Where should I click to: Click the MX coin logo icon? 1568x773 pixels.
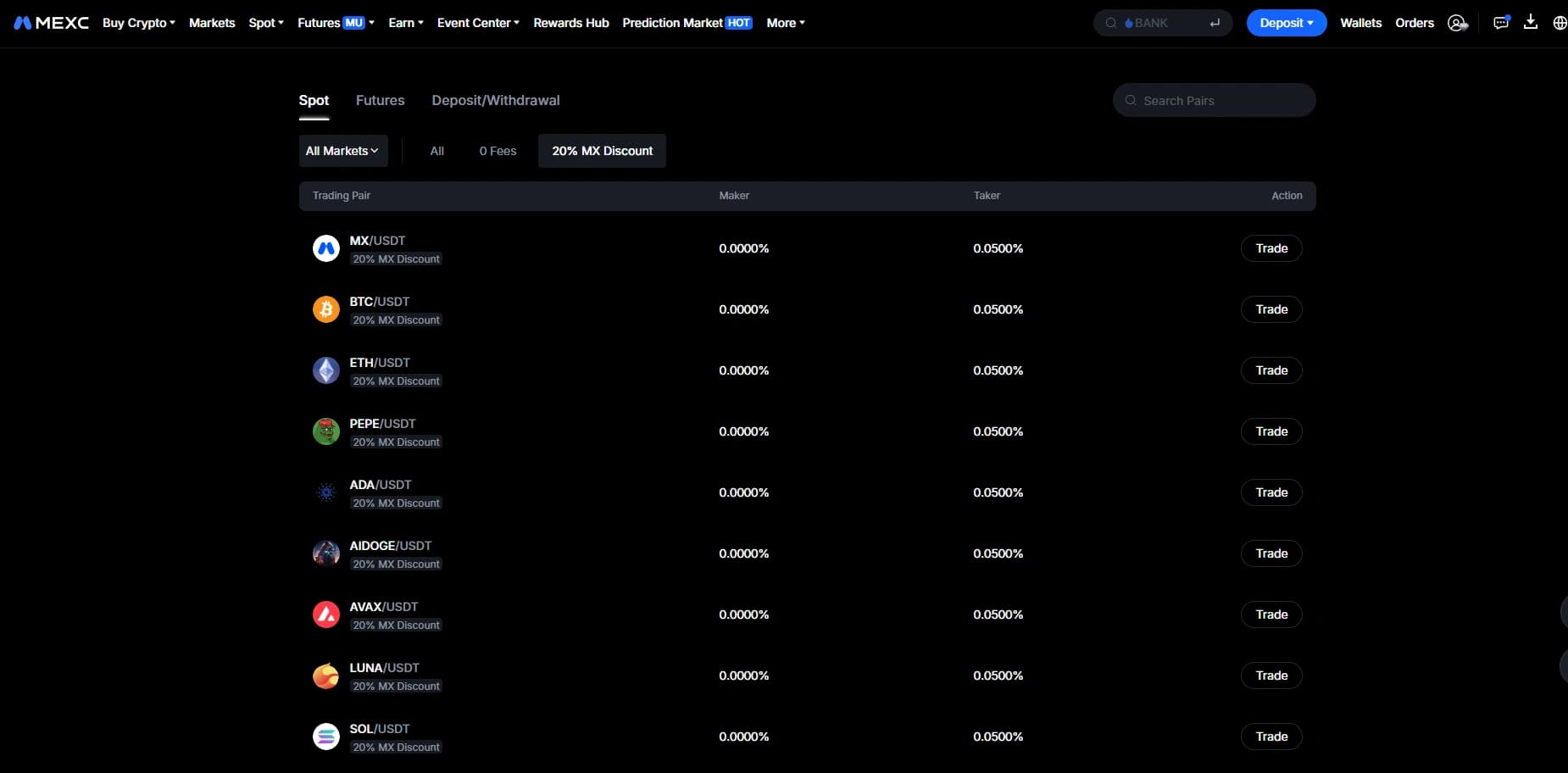(x=326, y=248)
